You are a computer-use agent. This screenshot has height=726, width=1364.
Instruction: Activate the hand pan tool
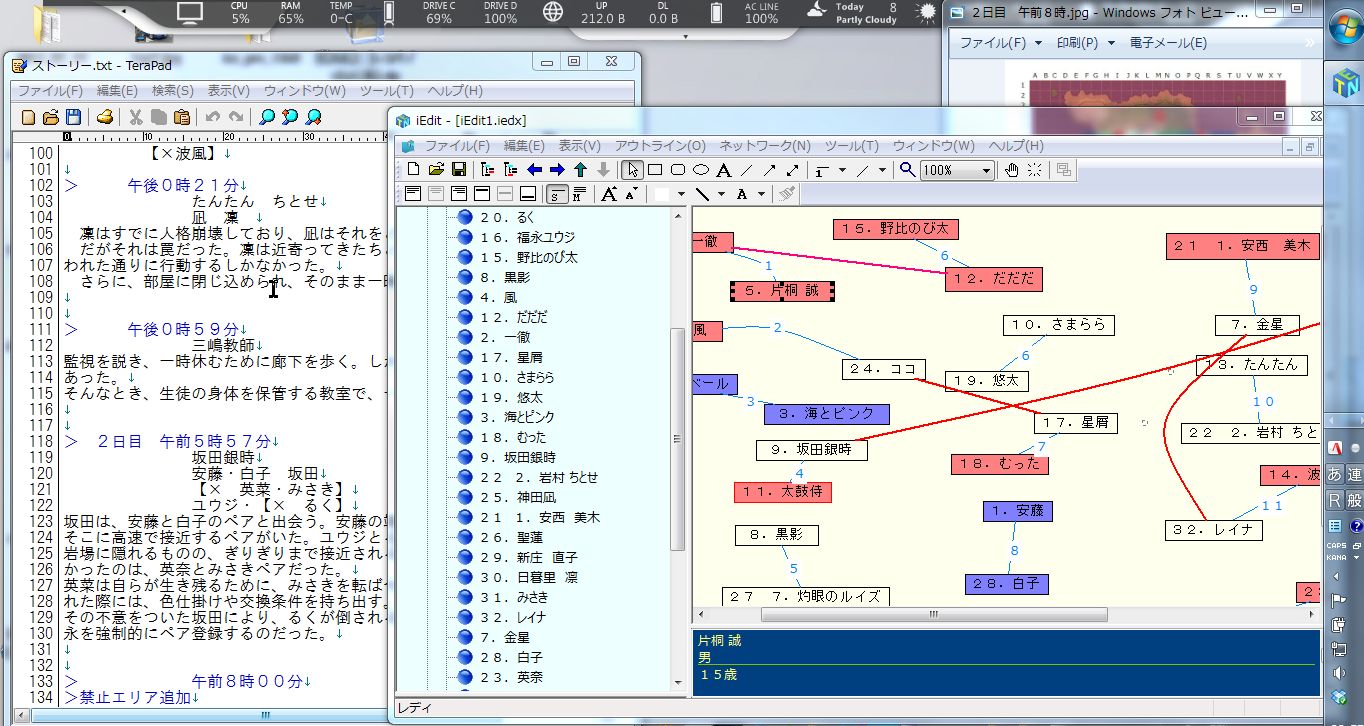(x=1012, y=170)
